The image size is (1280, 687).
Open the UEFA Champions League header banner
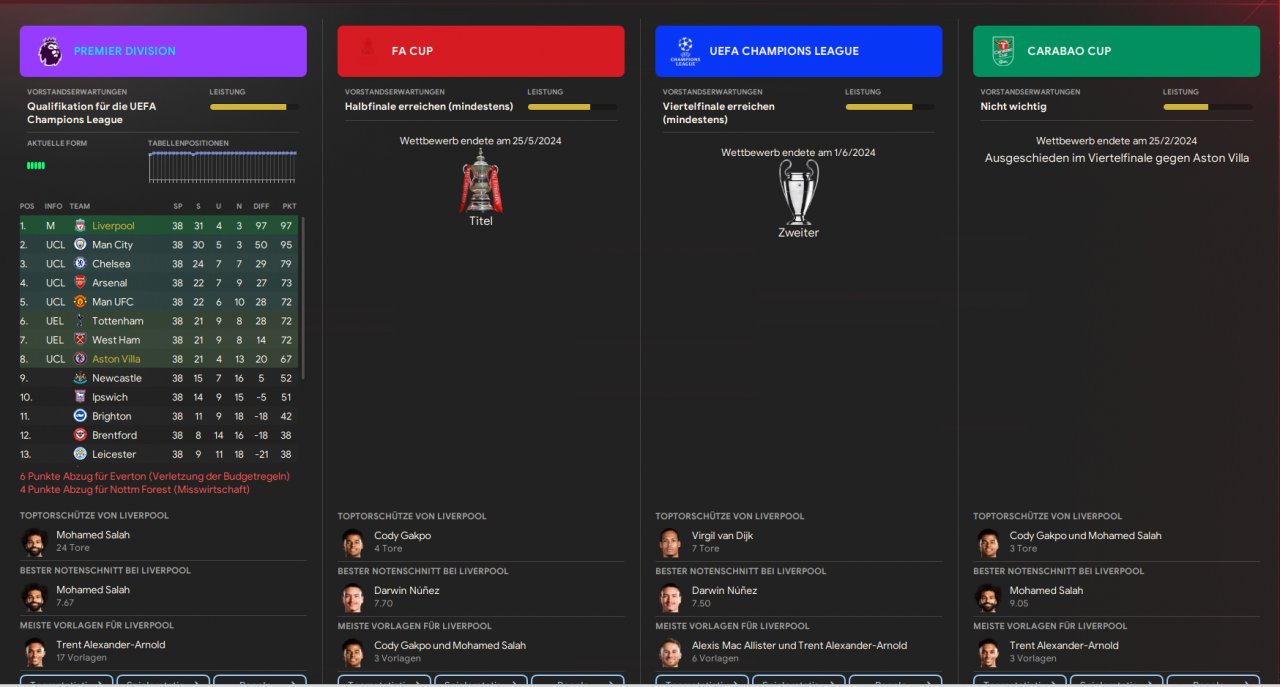tap(799, 51)
